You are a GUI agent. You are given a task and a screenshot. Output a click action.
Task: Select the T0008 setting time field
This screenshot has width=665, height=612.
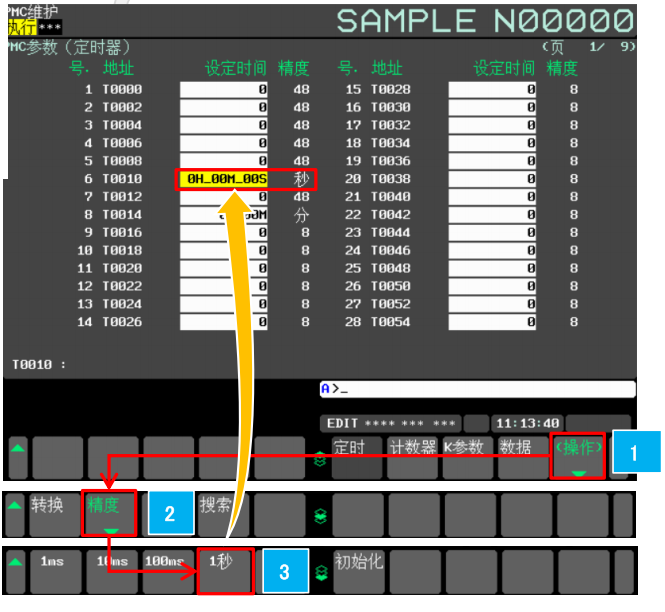(224, 161)
